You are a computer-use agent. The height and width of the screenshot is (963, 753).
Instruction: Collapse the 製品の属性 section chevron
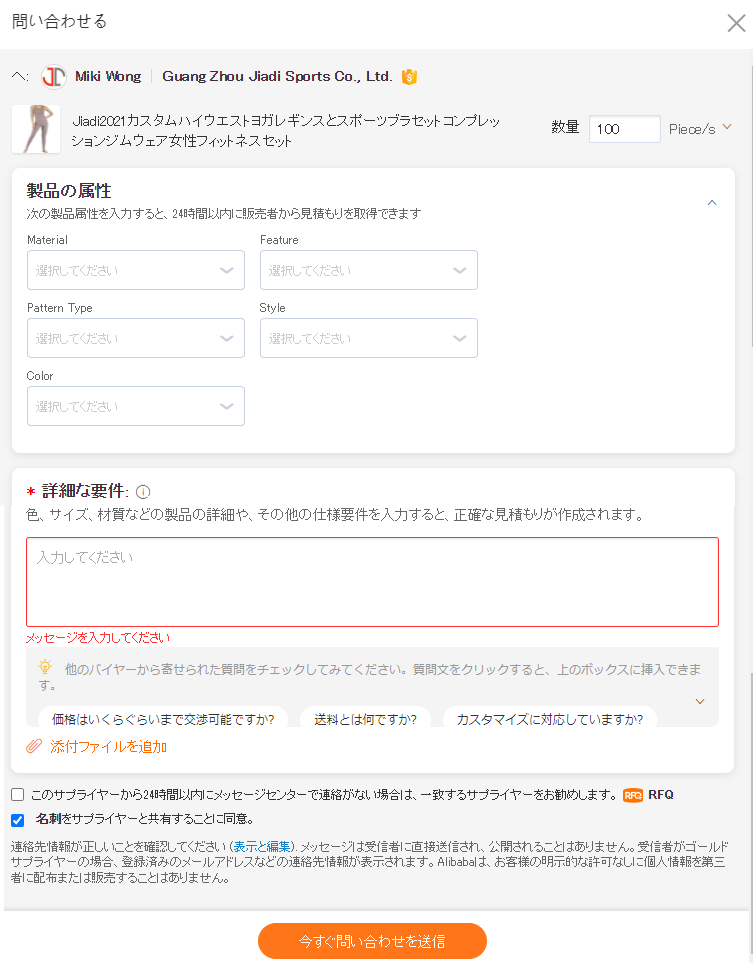pyautogui.click(x=712, y=203)
